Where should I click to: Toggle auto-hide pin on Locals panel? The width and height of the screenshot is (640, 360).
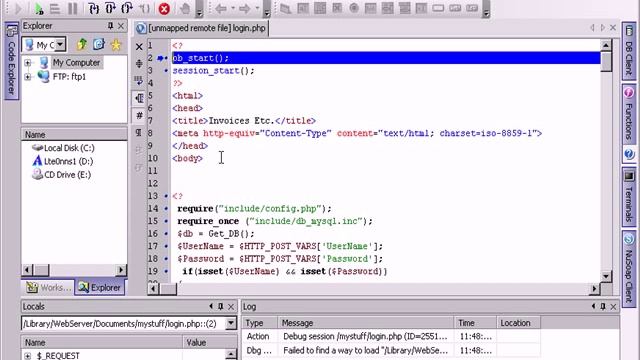[221, 306]
